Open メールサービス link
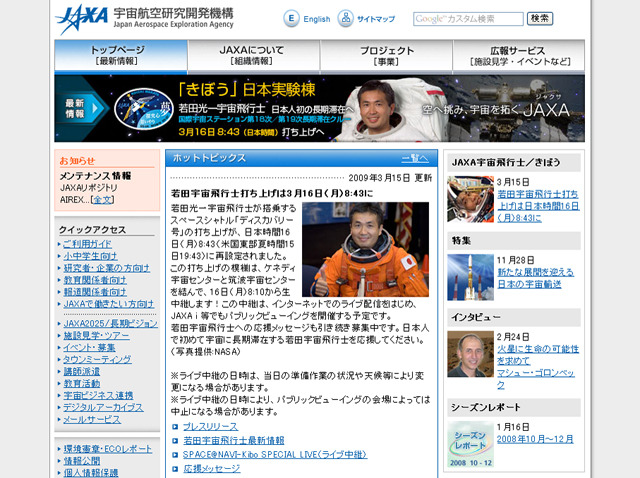Image resolution: width=640 pixels, height=478 pixels. [92, 420]
